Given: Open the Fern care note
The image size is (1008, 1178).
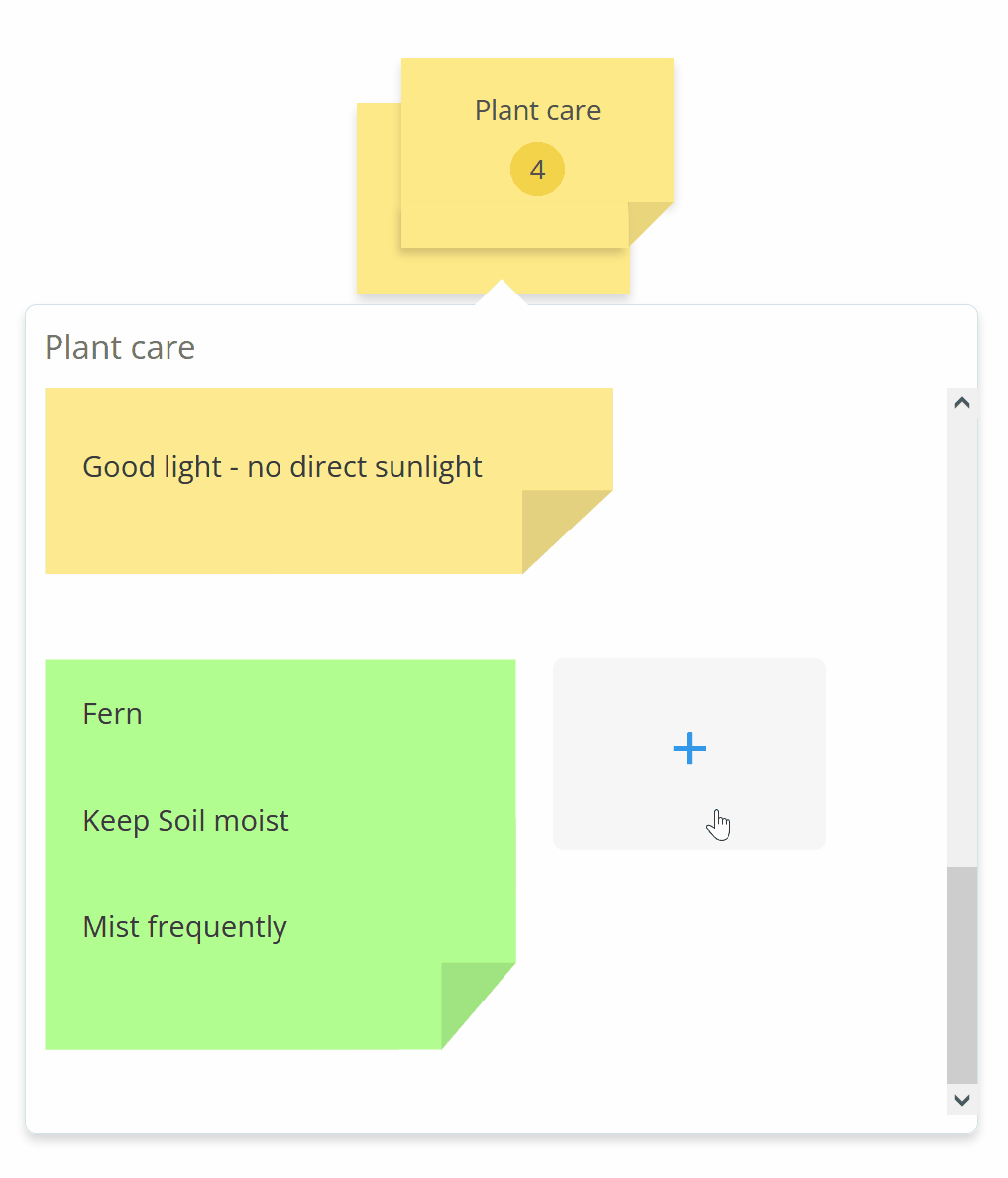Looking at the screenshot, I should tap(112, 713).
